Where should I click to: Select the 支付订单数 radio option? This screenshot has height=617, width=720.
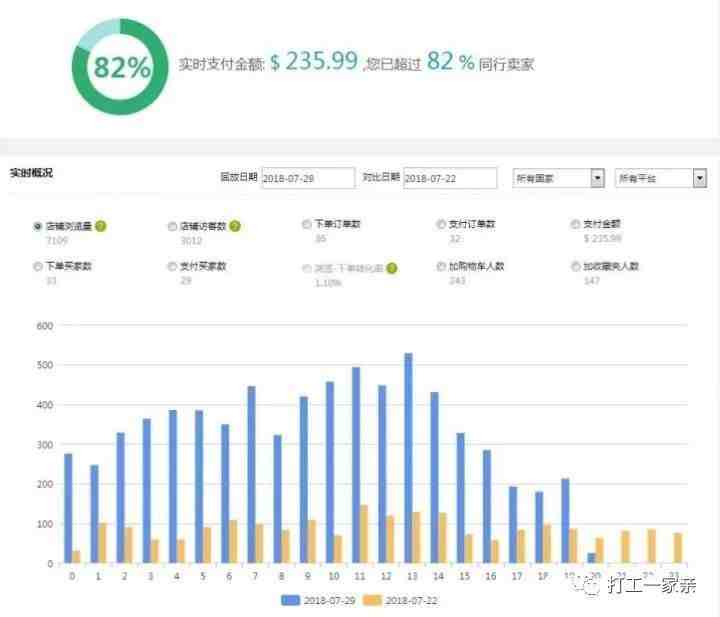click(441, 224)
